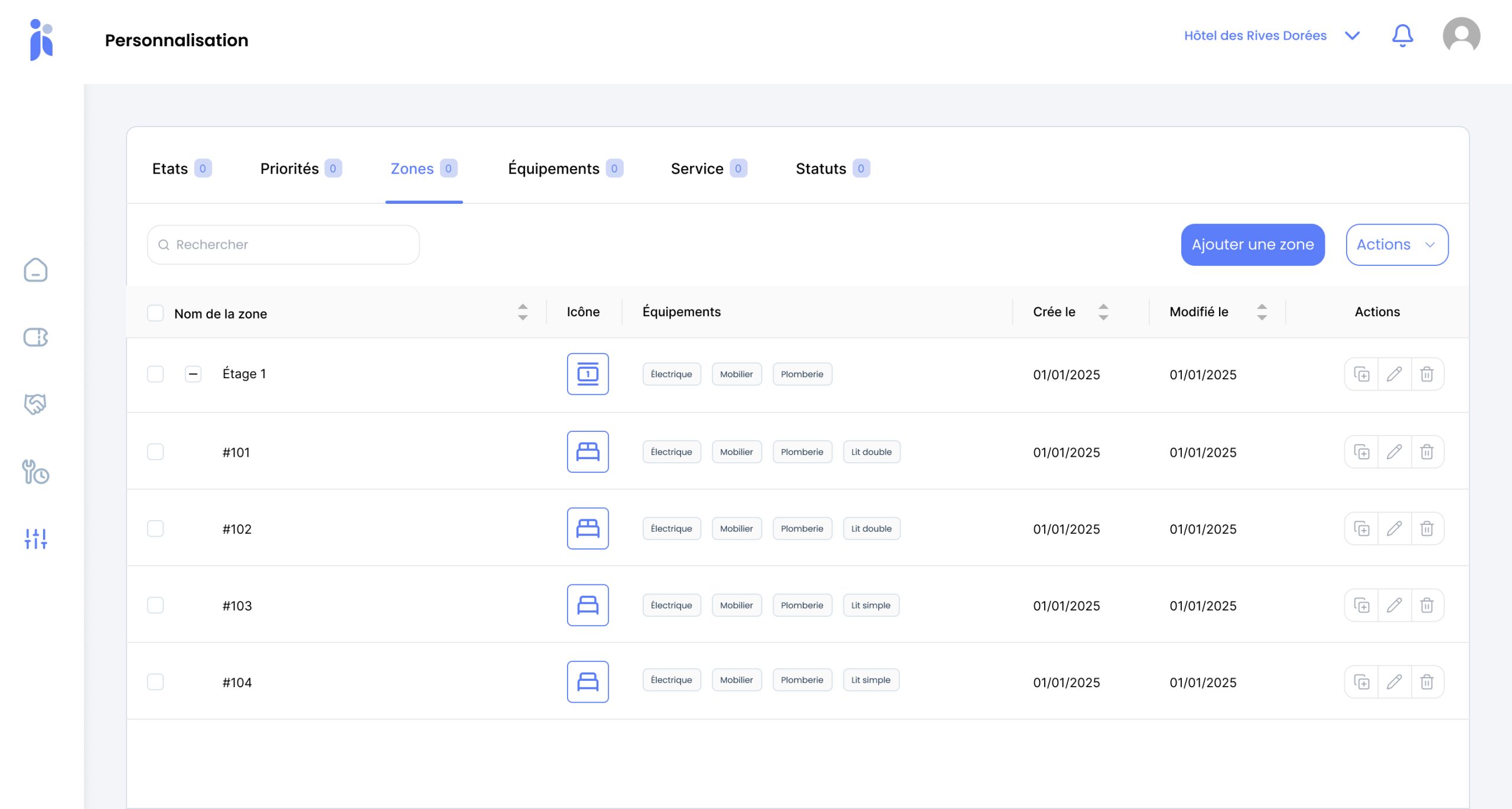Viewport: 1512px width, 809px height.
Task: Click the notification bell icon
Action: pyautogui.click(x=1402, y=35)
